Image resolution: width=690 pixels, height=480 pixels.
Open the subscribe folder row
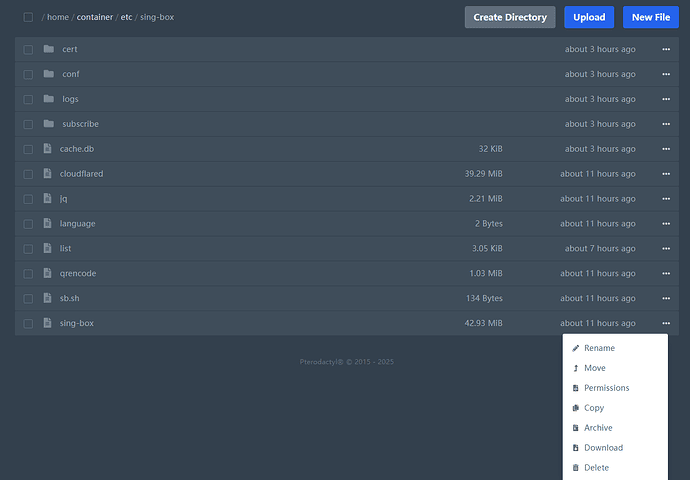click(x=80, y=124)
